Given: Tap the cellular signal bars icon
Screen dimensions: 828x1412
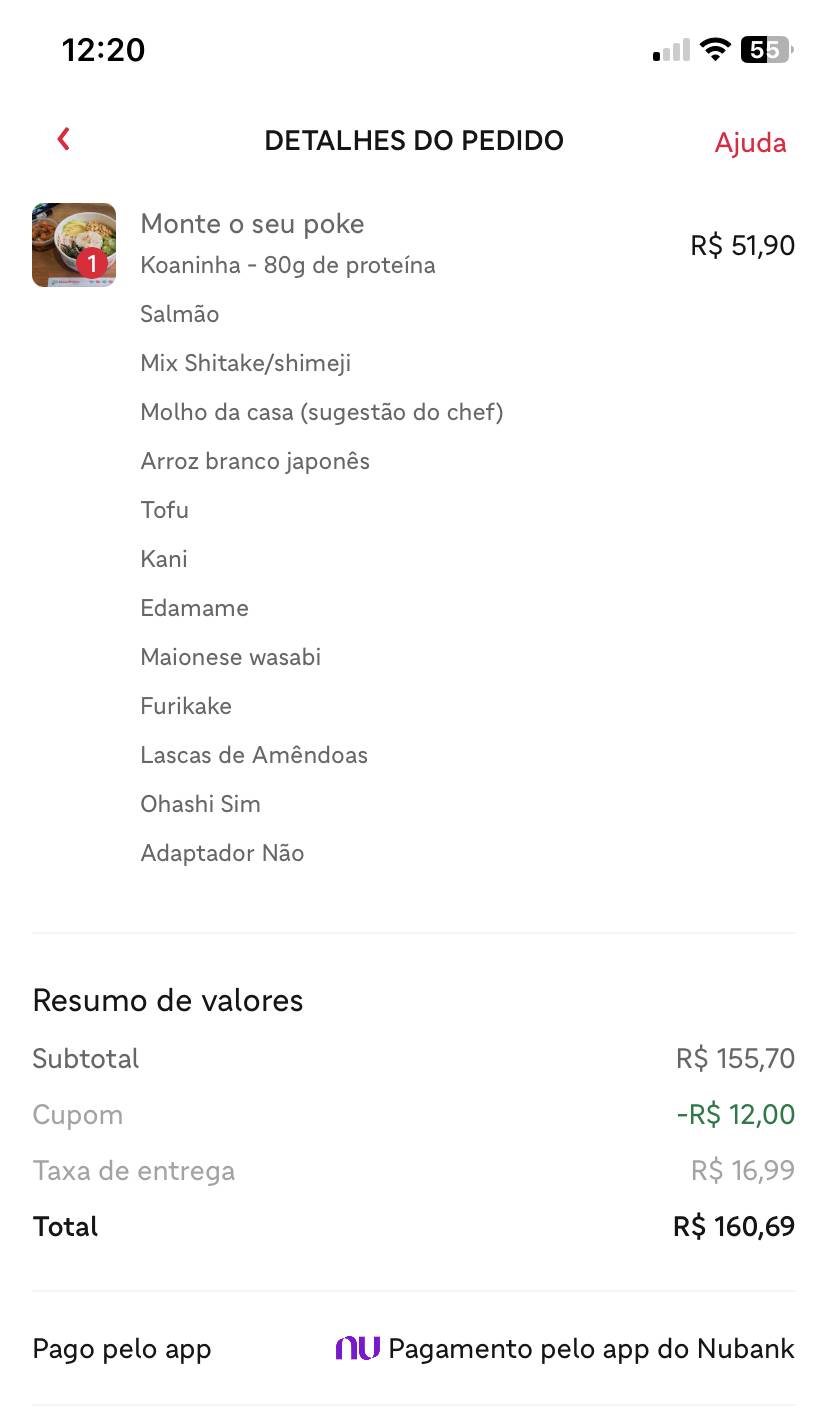Looking at the screenshot, I should [671, 50].
